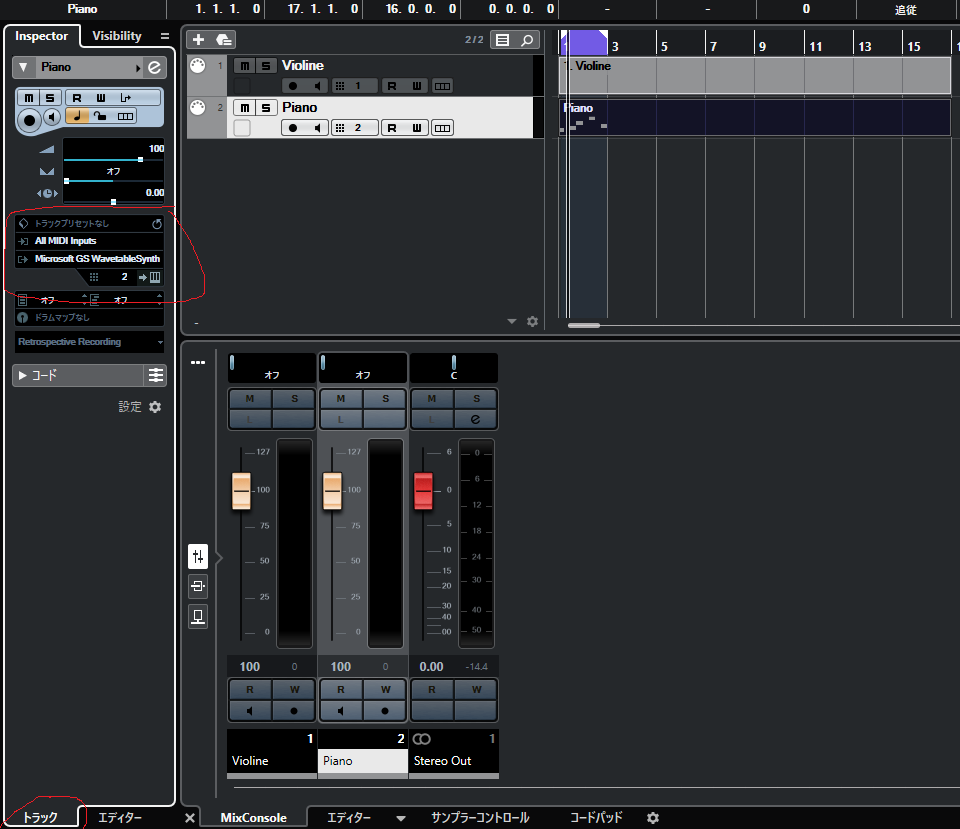
Task: Open the All MIDI Inputs dropdown
Action: click(x=89, y=241)
